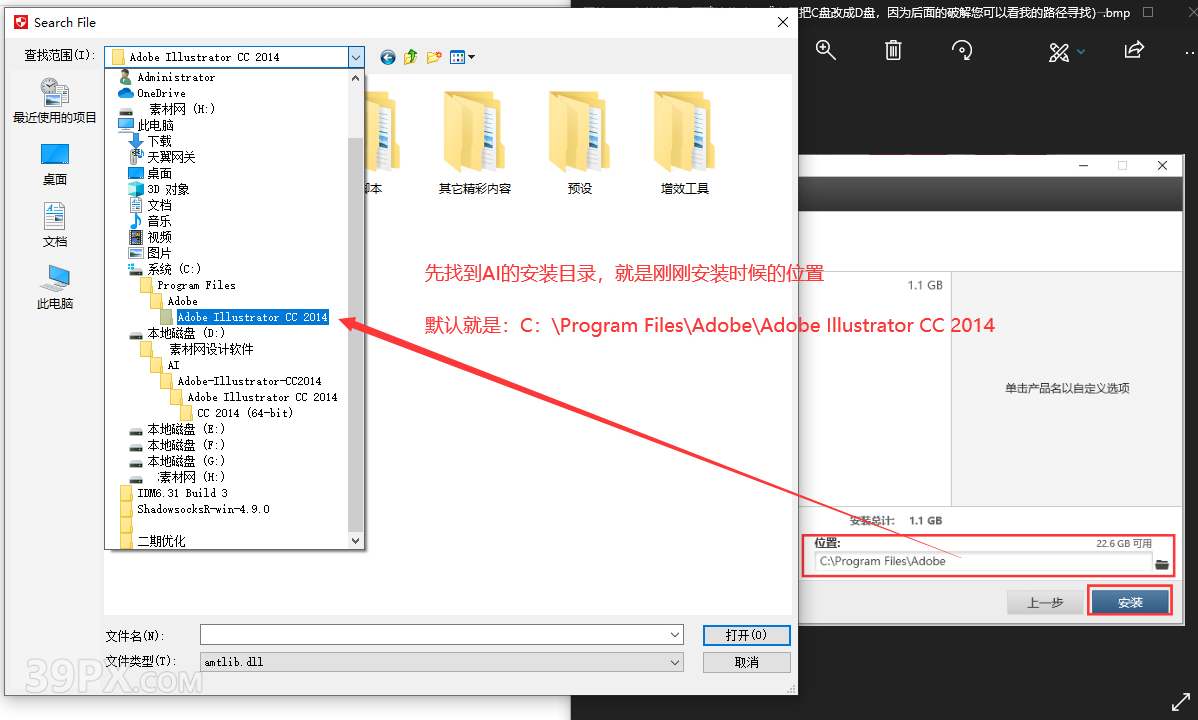The height and width of the screenshot is (720, 1198).
Task: Open the 查找范围 dropdown
Action: tap(355, 57)
